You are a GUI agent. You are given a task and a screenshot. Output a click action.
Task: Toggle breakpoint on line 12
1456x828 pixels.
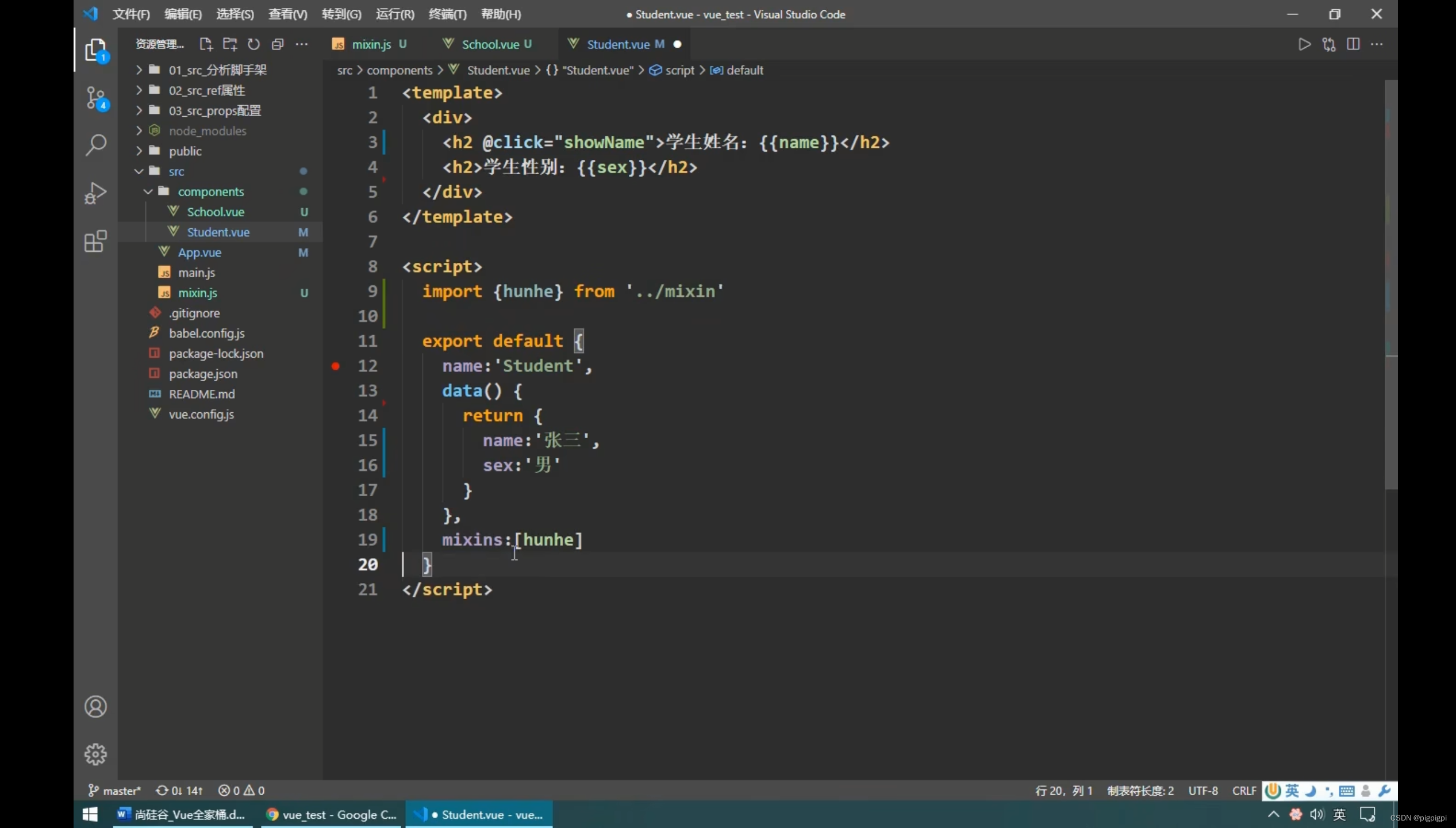(x=336, y=366)
